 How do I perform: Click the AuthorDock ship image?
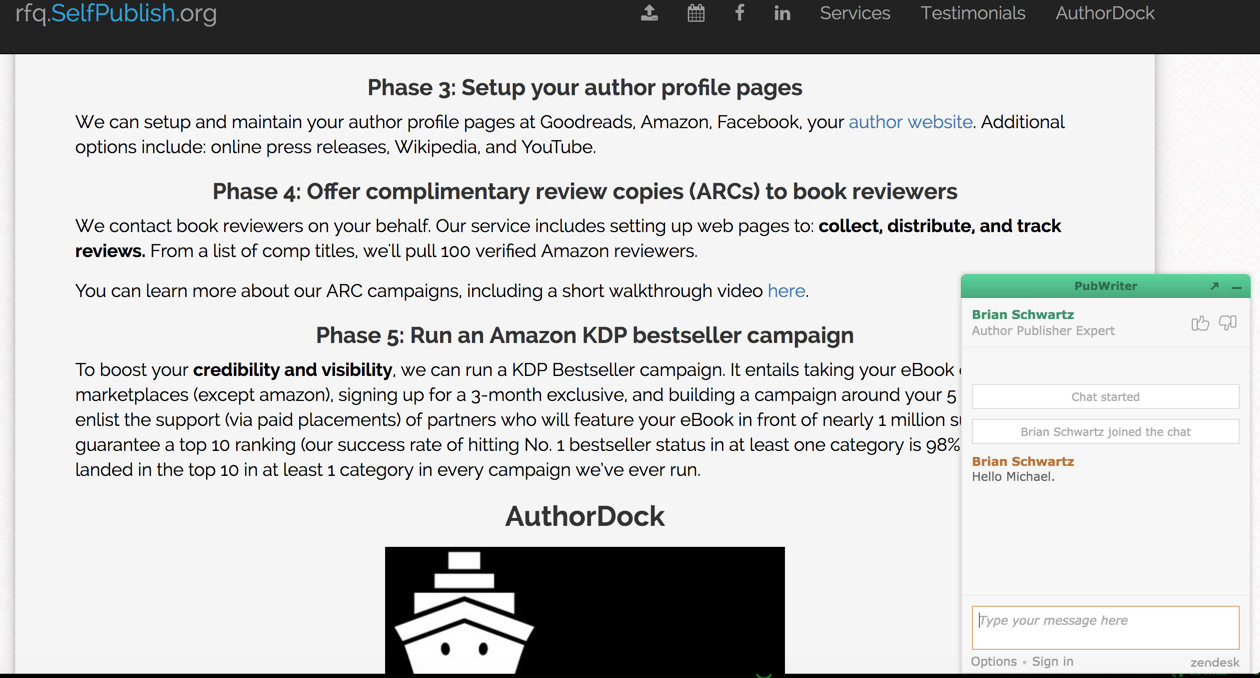click(585, 610)
